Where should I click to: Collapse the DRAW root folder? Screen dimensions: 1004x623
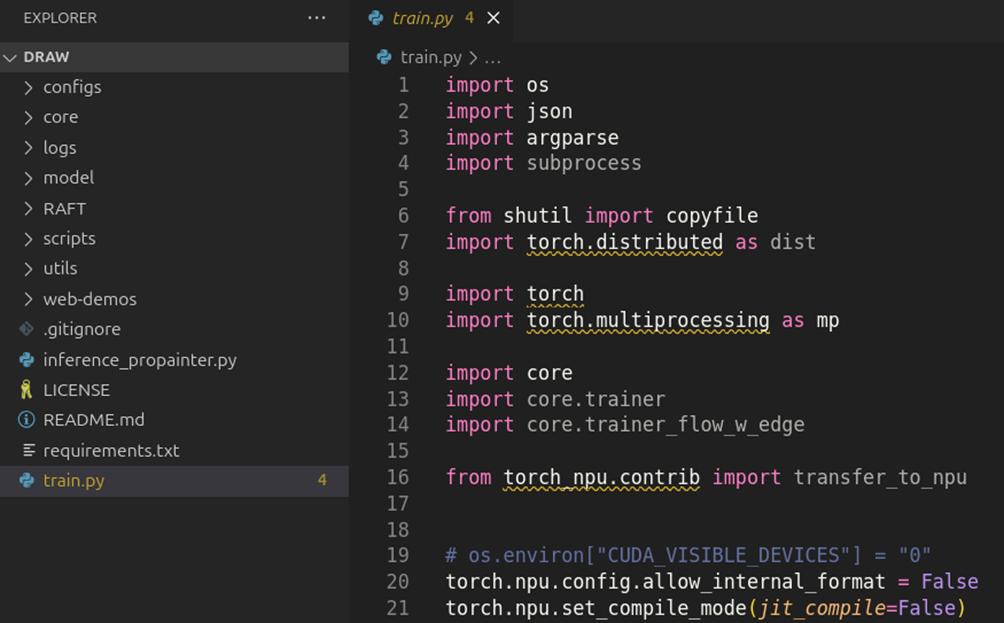pos(11,57)
